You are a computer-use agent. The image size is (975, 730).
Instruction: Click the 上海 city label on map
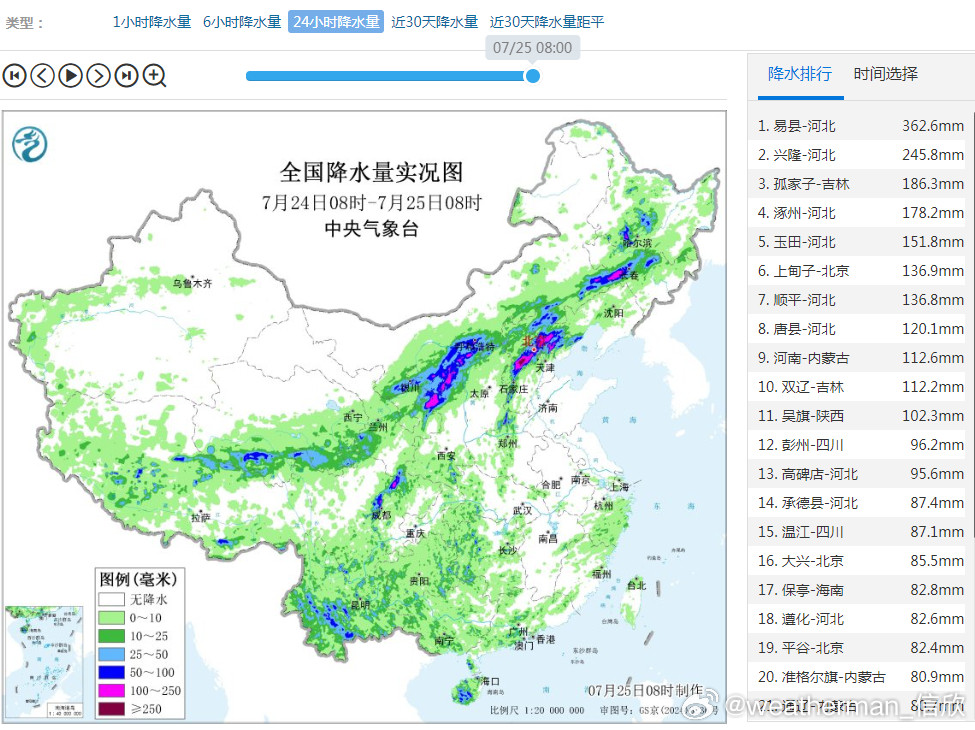coord(619,487)
